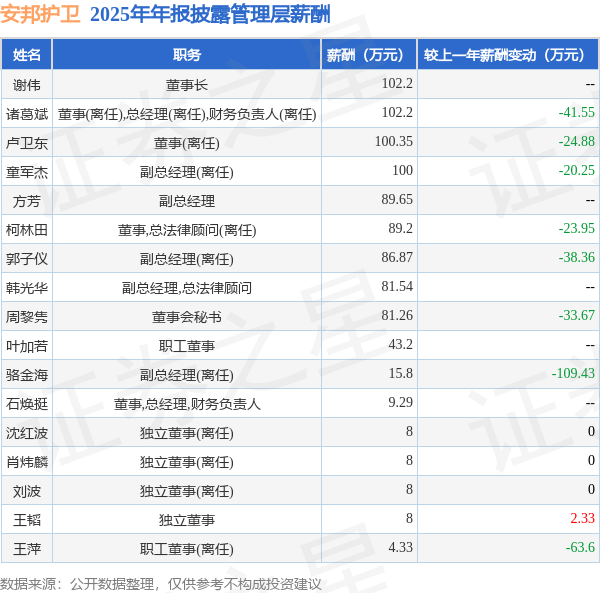
Task: Select 周黎隽's position 董事会秘书
Action: tap(186, 316)
